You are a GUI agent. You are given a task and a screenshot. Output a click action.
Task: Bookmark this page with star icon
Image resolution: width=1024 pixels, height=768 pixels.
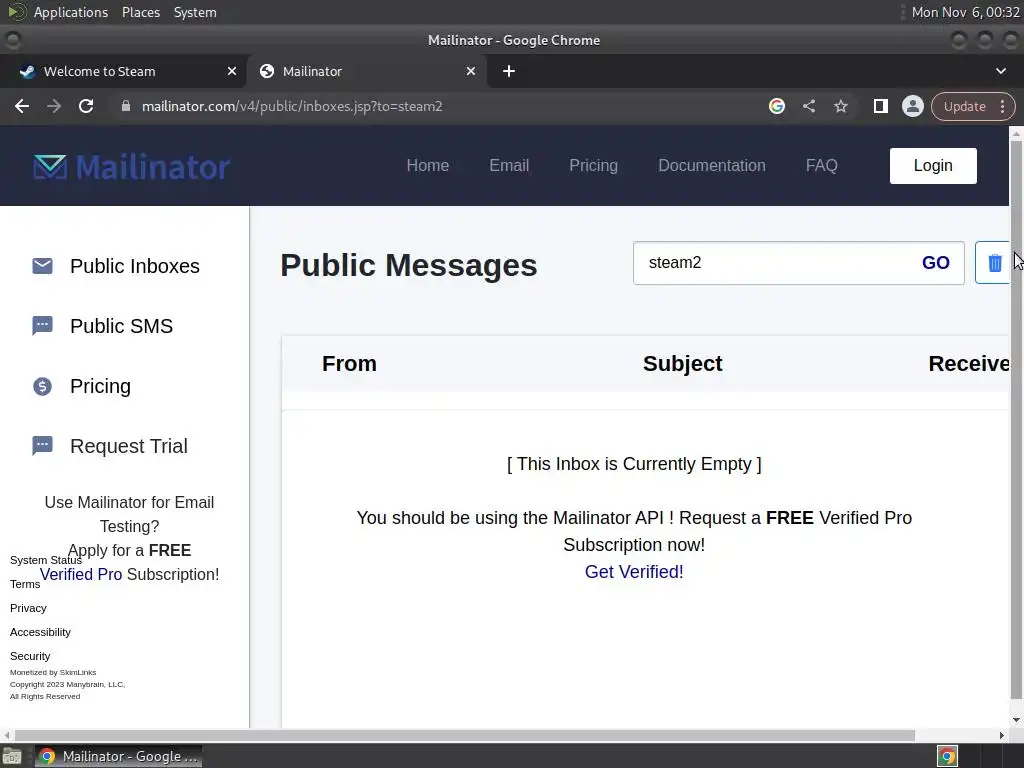coord(840,106)
